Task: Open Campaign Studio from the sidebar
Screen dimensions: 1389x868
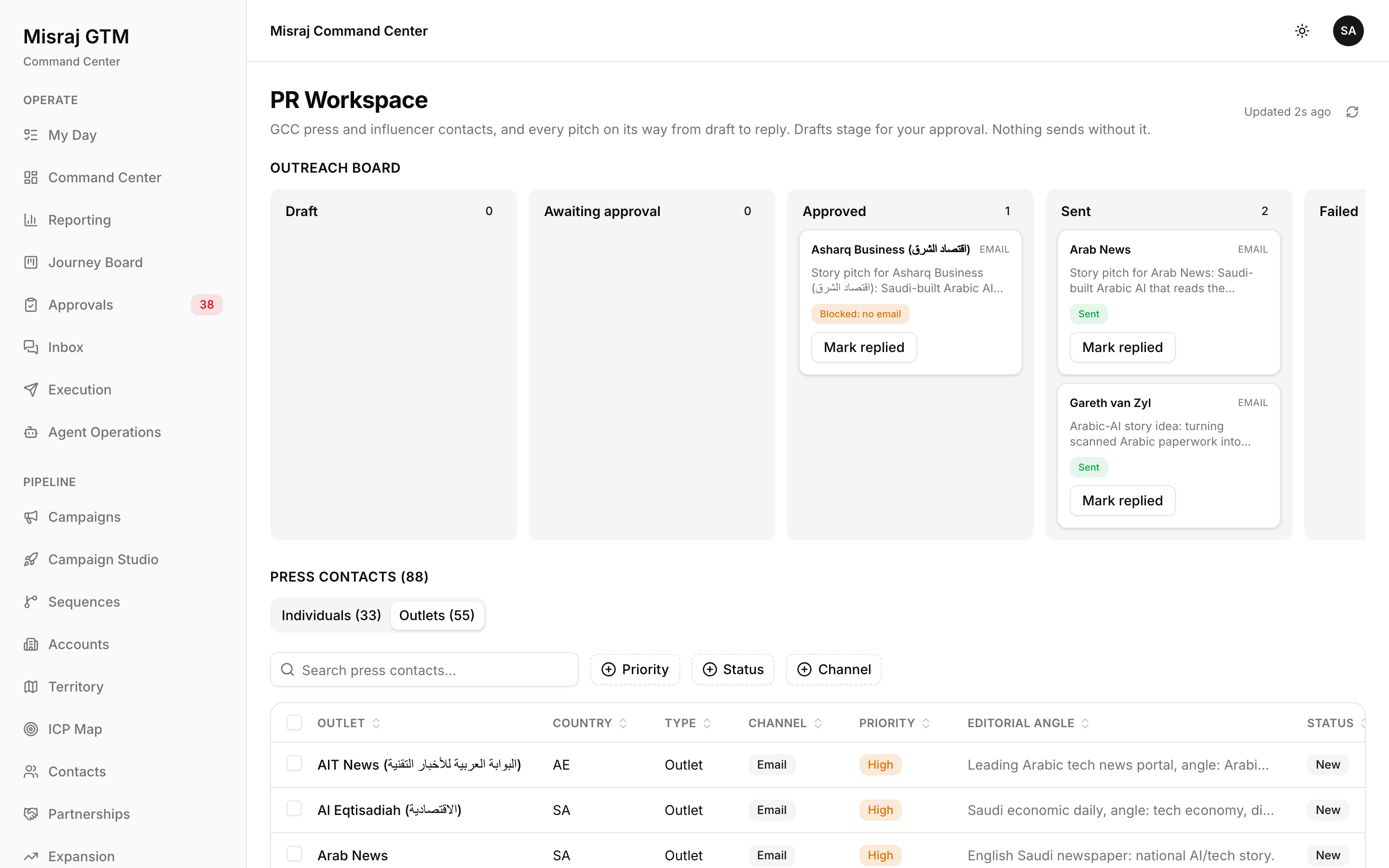Action: 123,560
